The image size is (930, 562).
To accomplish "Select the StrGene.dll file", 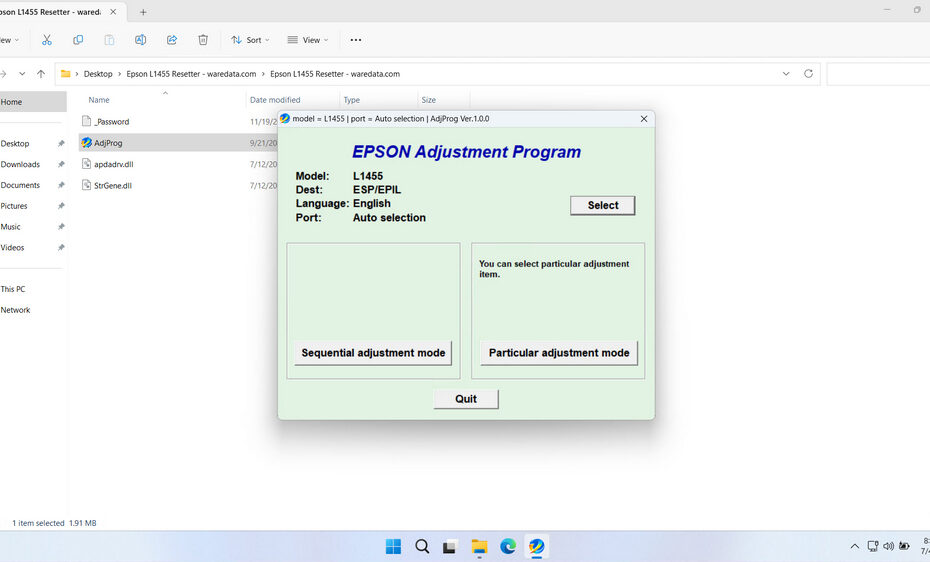I will coord(113,186).
